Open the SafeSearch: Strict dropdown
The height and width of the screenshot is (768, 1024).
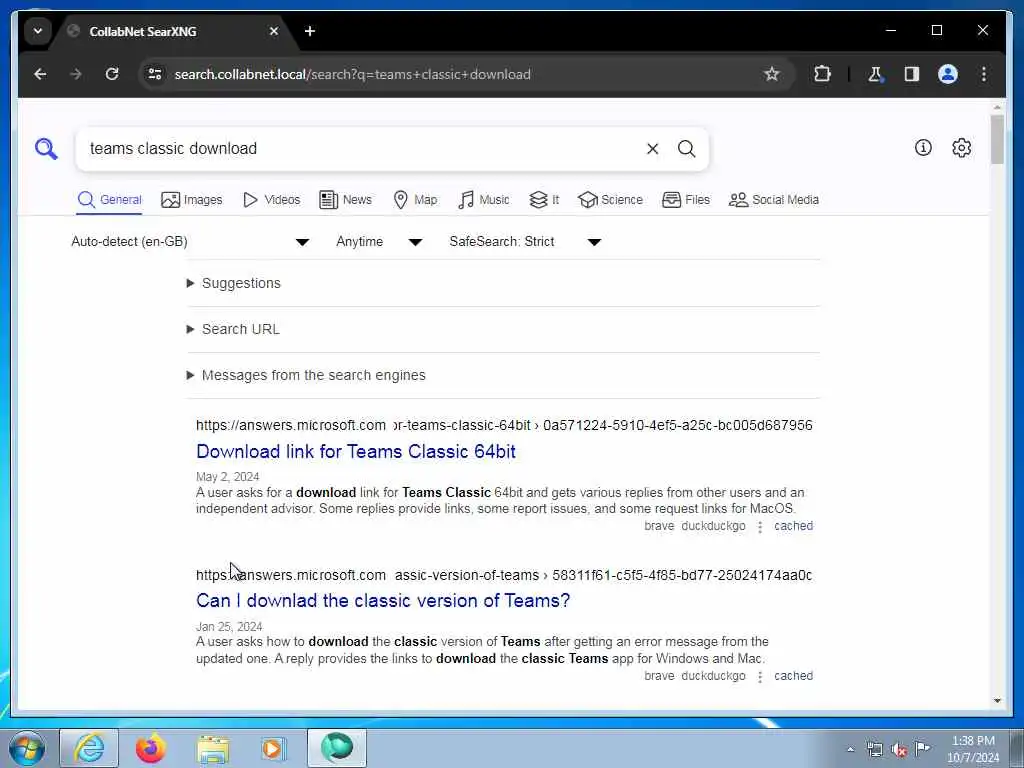coord(525,242)
